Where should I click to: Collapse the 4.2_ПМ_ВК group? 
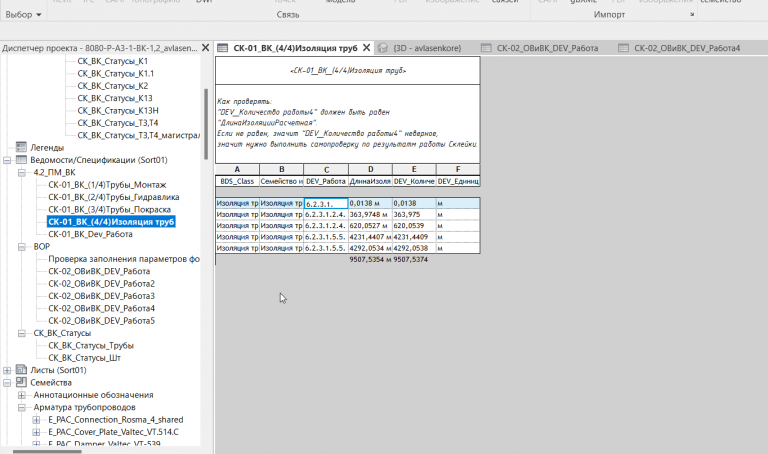click(22, 172)
